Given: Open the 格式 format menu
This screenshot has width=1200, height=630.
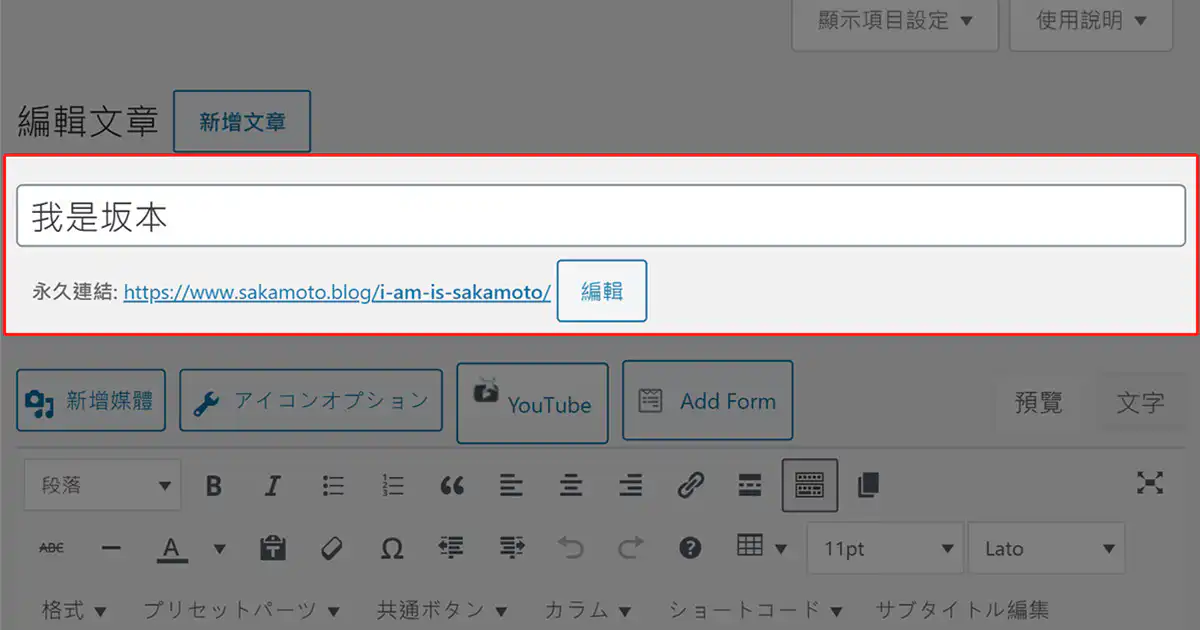Looking at the screenshot, I should [75, 610].
